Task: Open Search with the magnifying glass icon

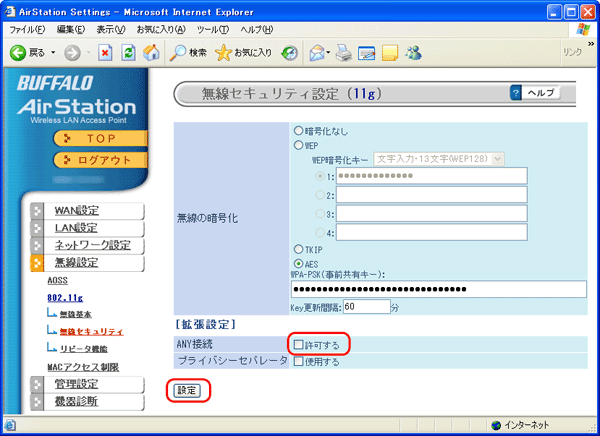Action: coord(176,52)
